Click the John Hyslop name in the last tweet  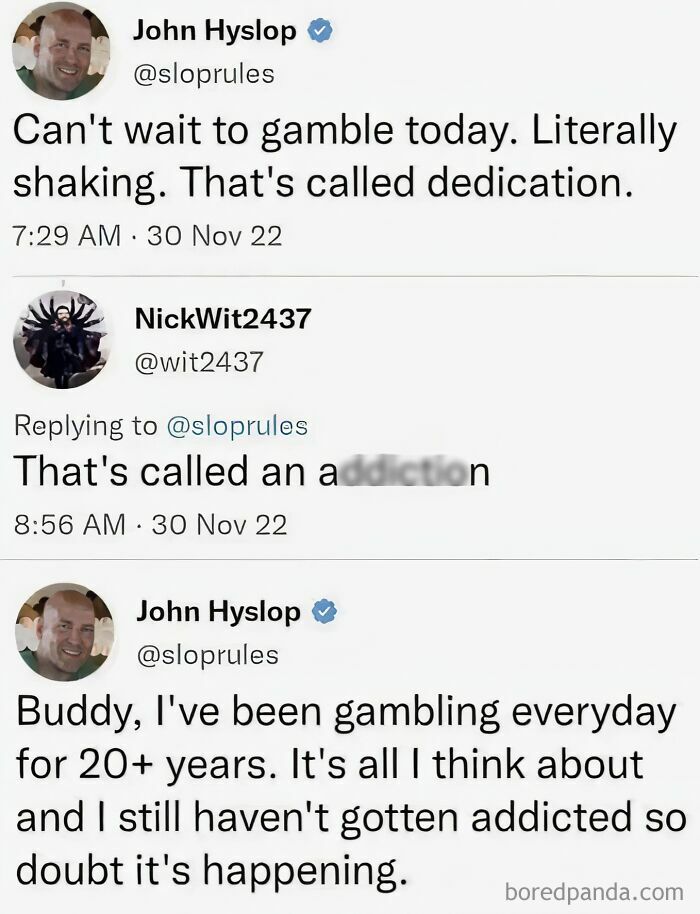click(x=219, y=611)
